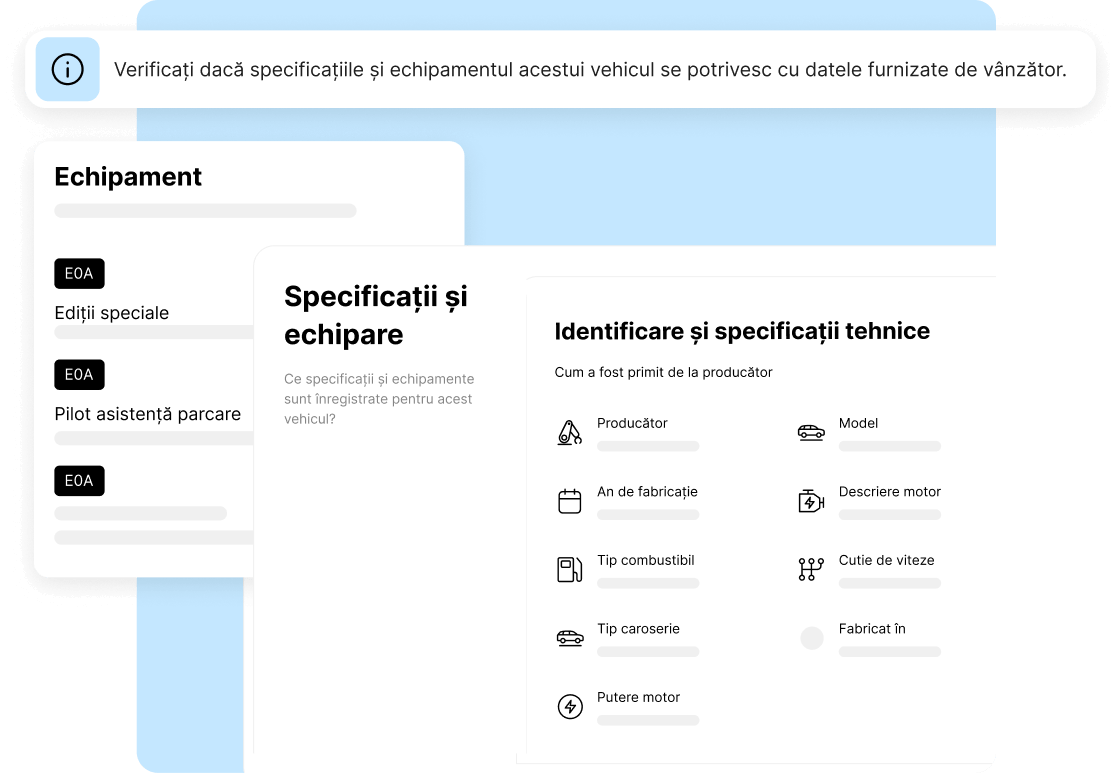Image resolution: width=1118 pixels, height=773 pixels.
Task: Click Identificare și specificații tehnice title
Action: pos(742,331)
